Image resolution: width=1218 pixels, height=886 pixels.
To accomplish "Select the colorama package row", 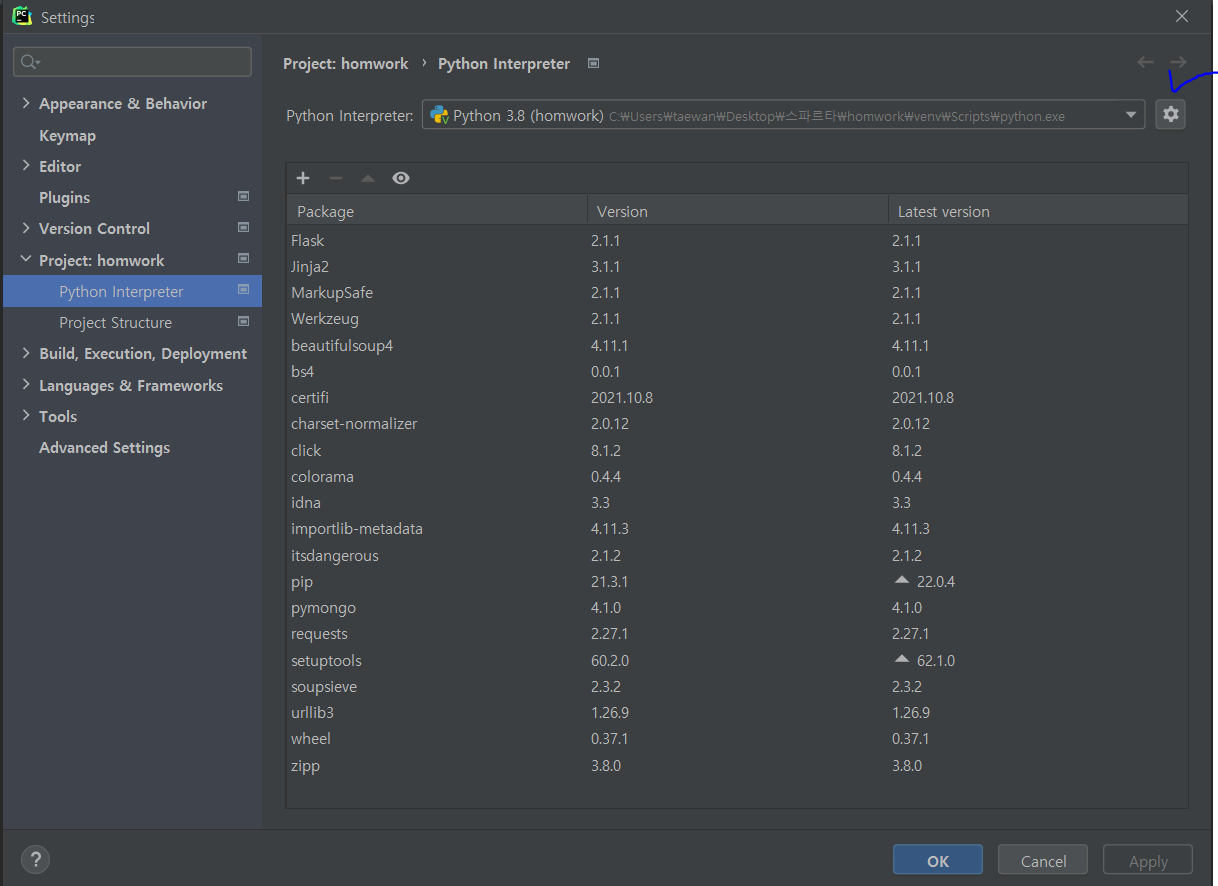I will (737, 476).
